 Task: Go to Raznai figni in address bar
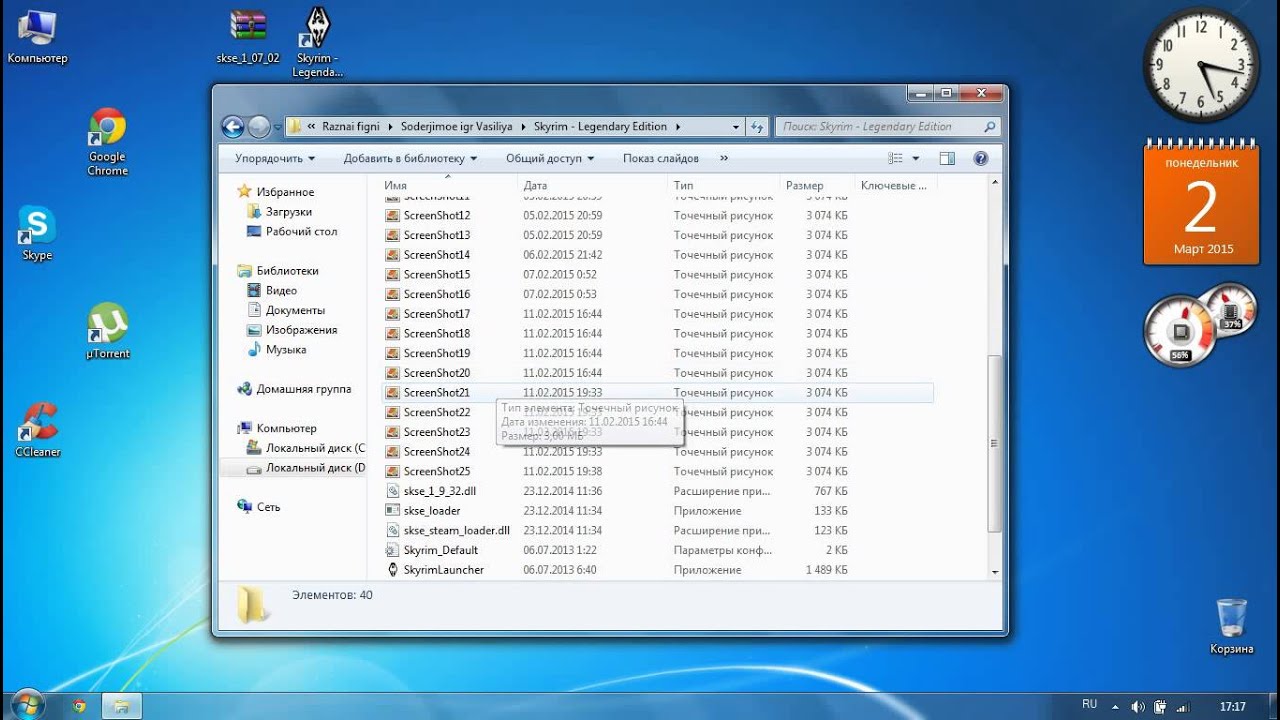[351, 127]
